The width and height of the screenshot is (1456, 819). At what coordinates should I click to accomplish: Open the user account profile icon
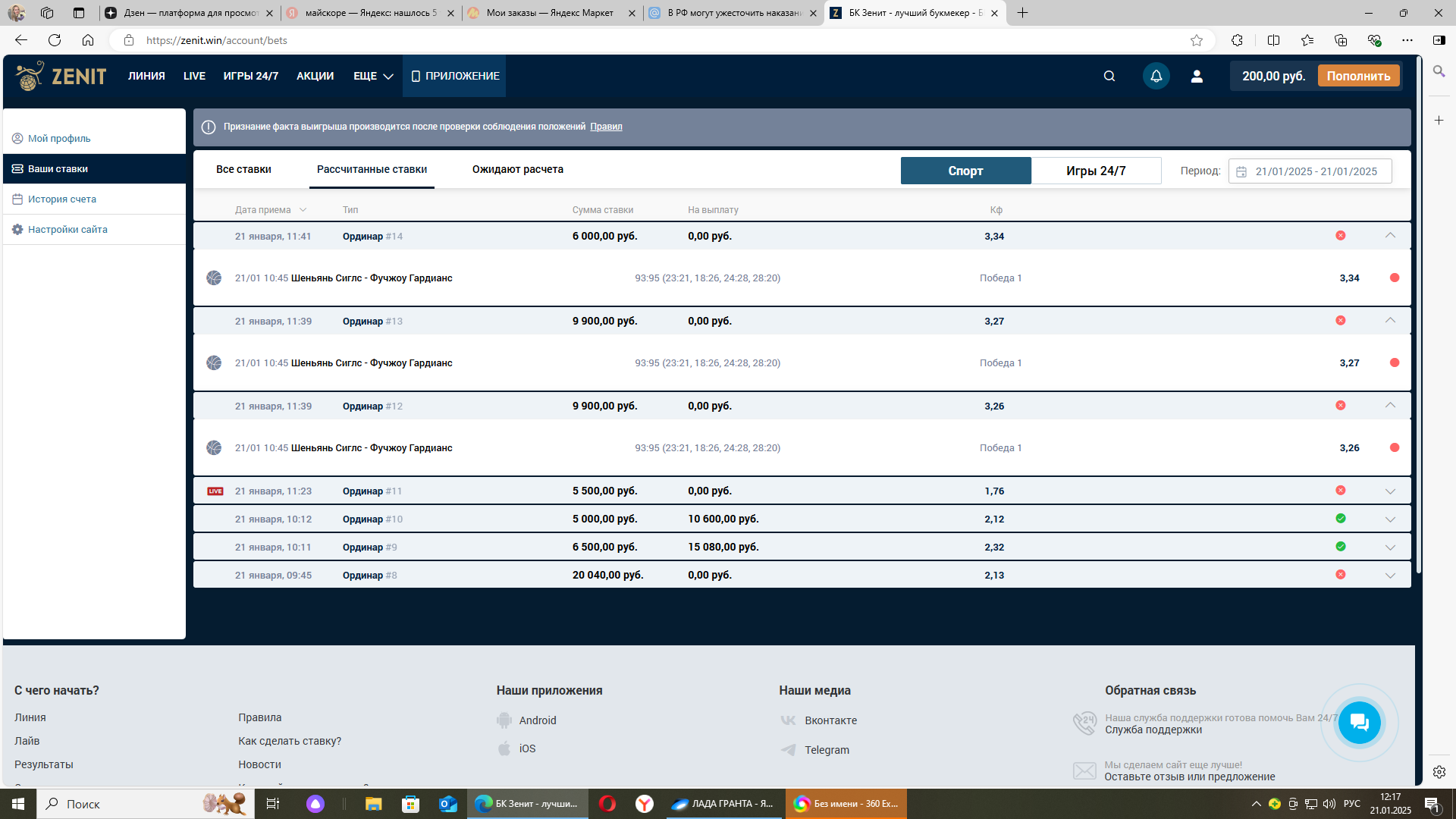tap(1197, 76)
